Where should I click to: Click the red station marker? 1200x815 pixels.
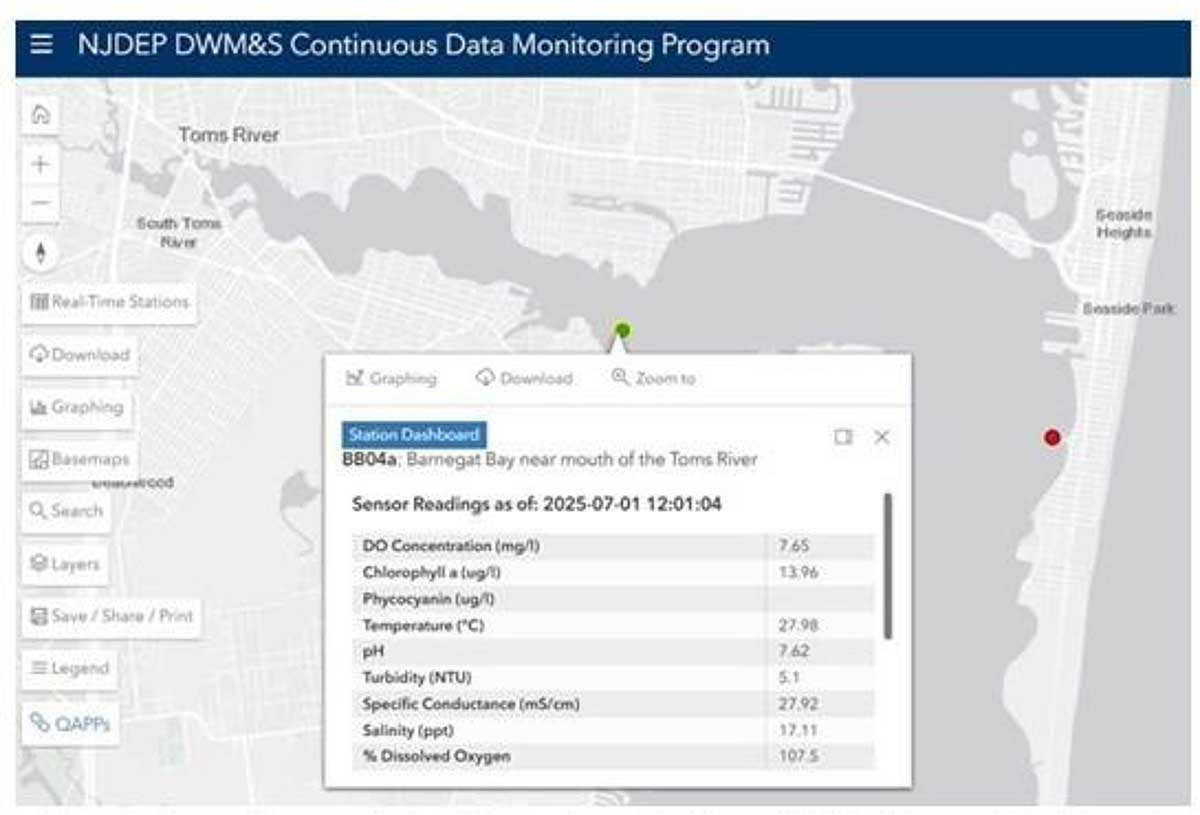coord(1051,437)
